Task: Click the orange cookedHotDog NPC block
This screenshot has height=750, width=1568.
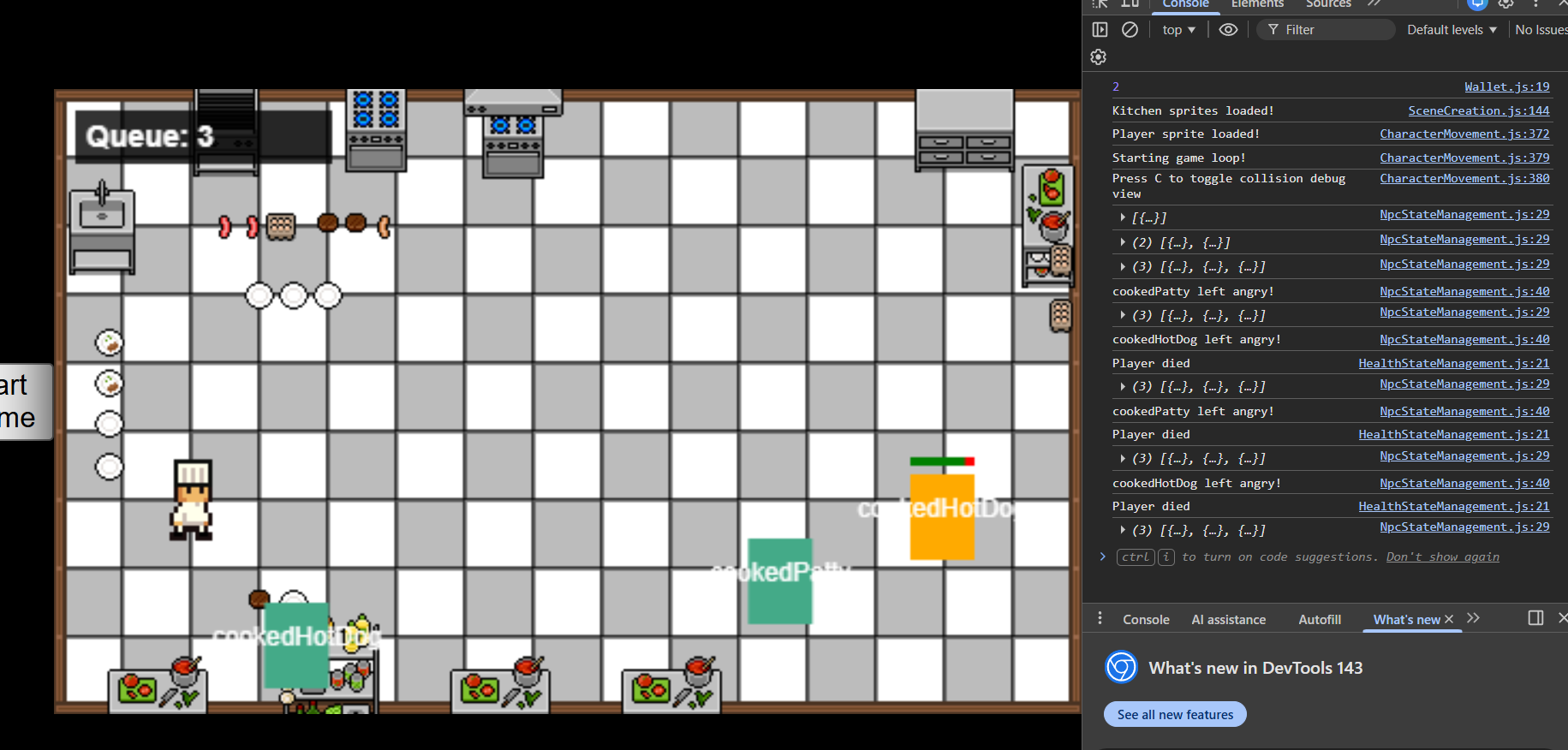Action: (x=942, y=516)
